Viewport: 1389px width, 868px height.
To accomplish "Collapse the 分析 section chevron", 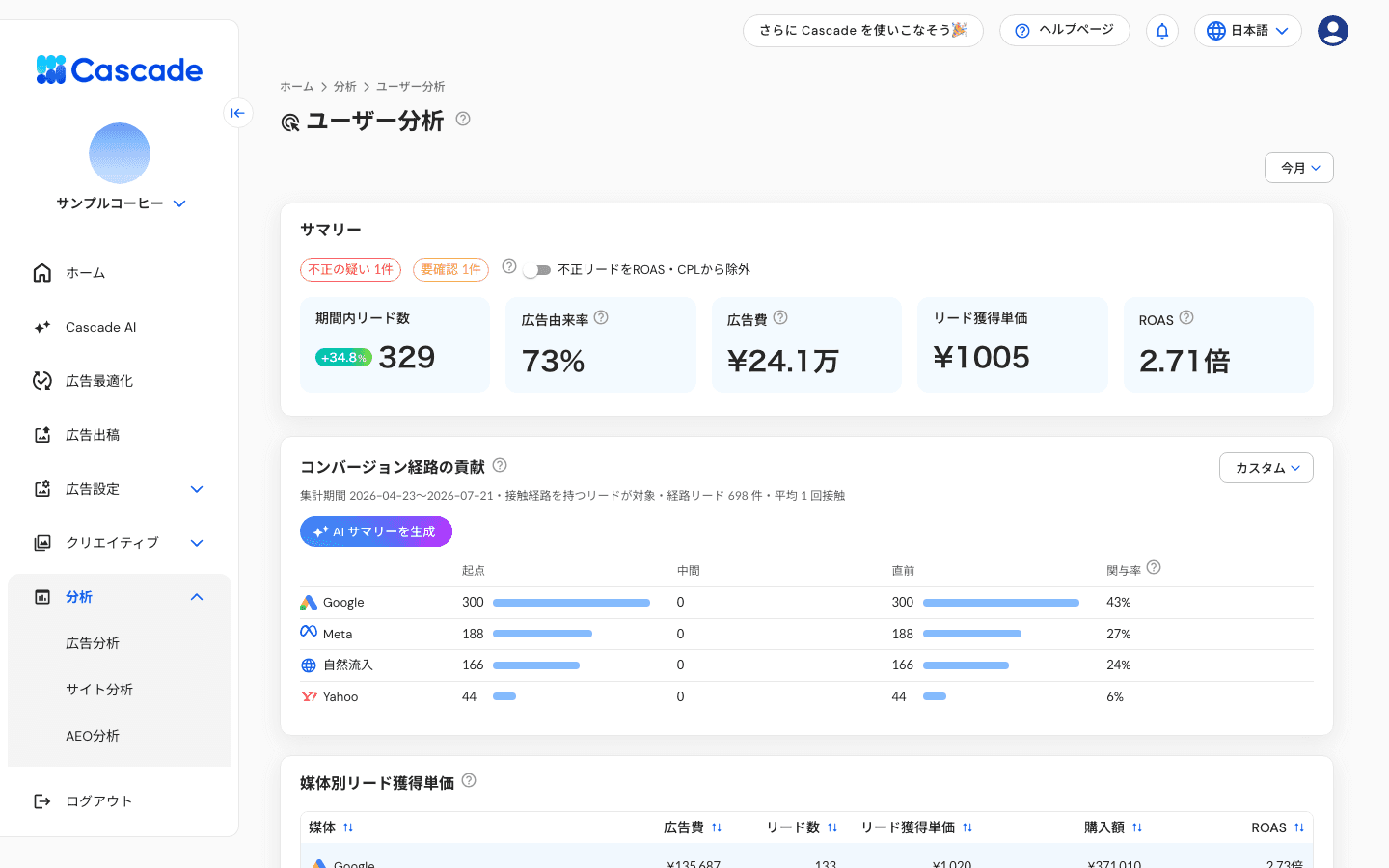I will [197, 597].
